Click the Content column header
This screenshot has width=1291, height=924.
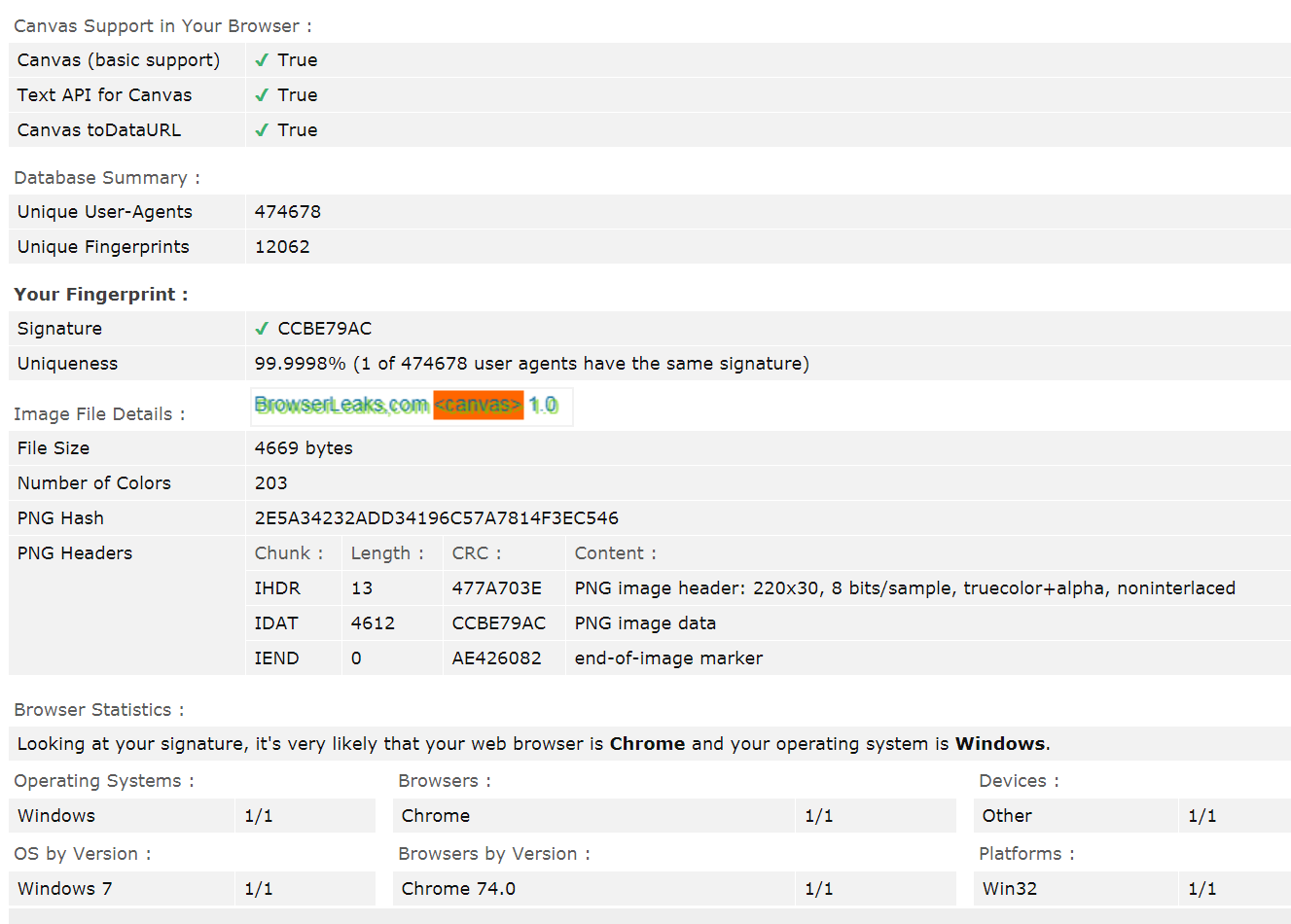(x=616, y=553)
